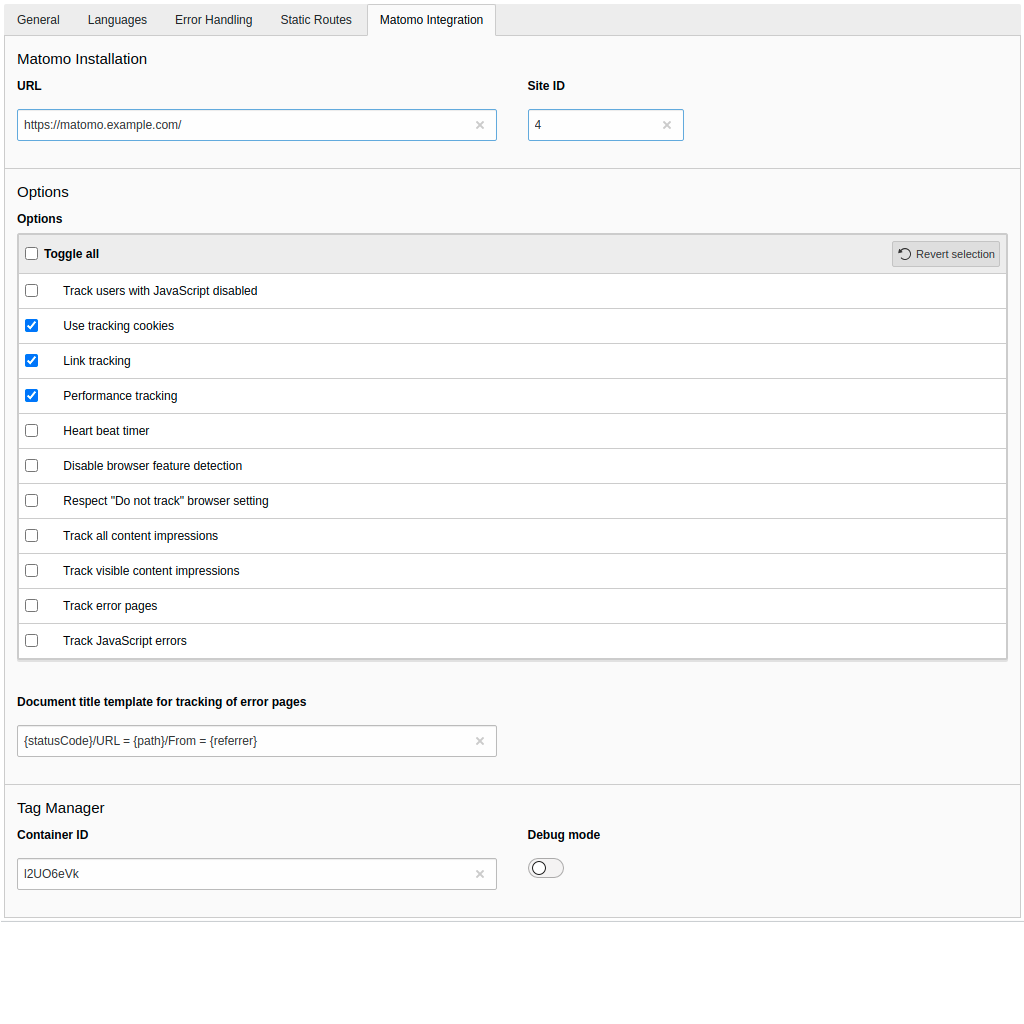
Task: Check Respect "Do not track" browser setting
Action: (32, 501)
